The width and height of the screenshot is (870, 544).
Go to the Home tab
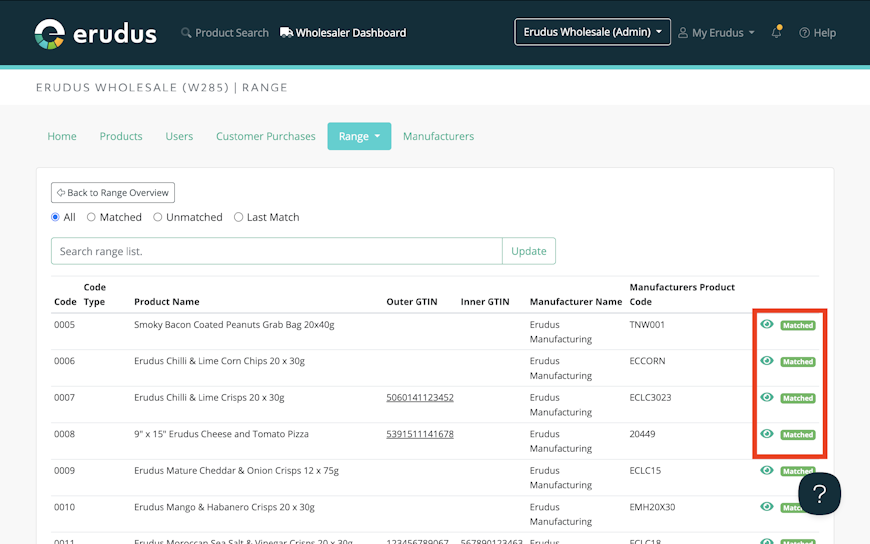tap(62, 136)
